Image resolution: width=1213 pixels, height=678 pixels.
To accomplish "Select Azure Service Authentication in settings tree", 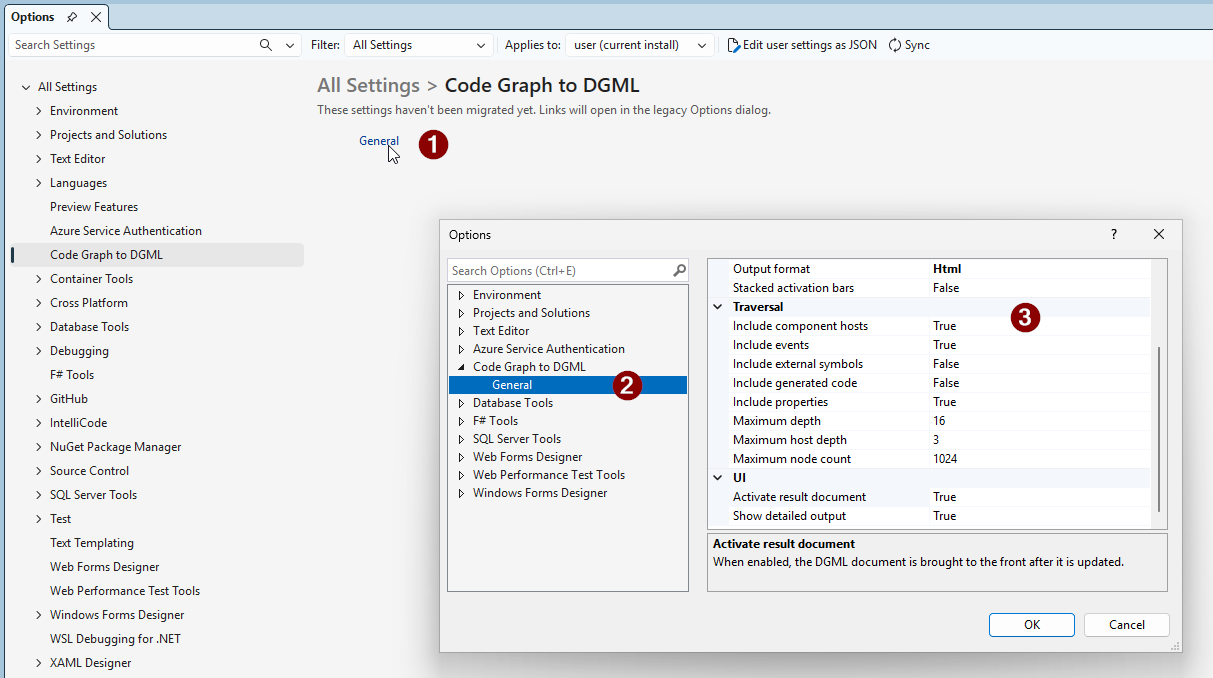I will pos(126,231).
